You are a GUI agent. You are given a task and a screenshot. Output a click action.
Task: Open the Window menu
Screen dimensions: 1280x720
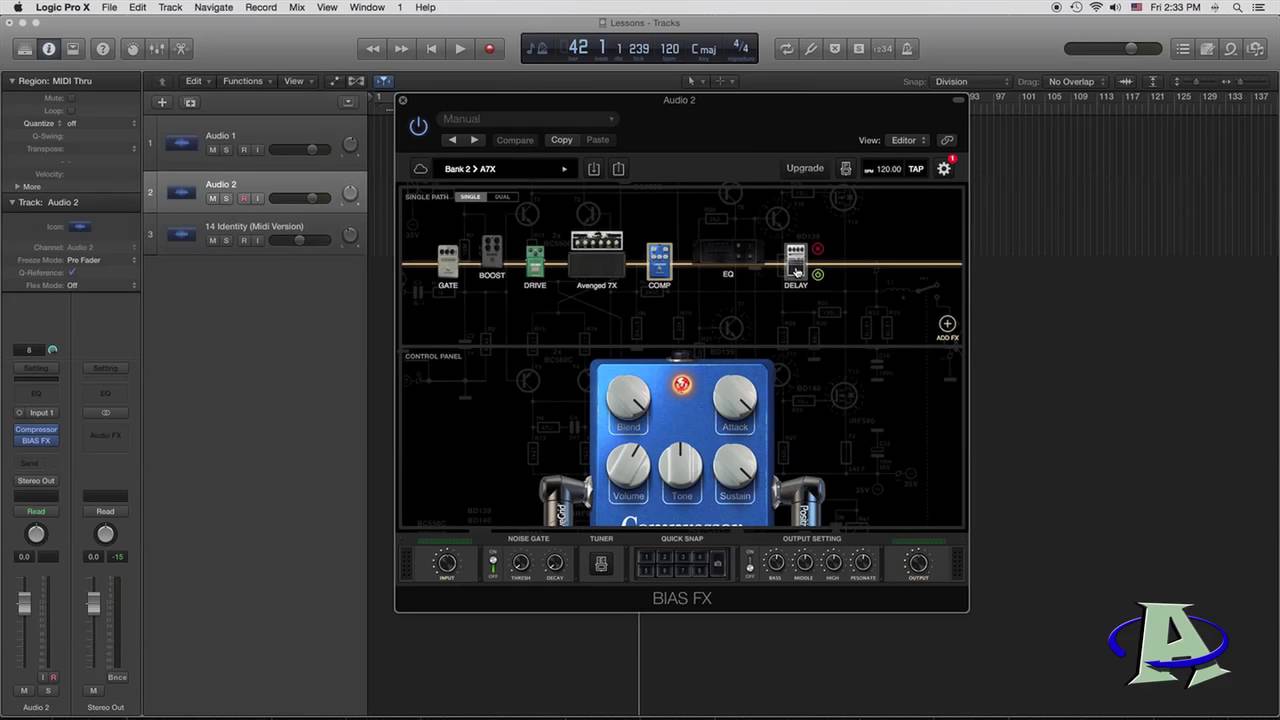[x=367, y=7]
